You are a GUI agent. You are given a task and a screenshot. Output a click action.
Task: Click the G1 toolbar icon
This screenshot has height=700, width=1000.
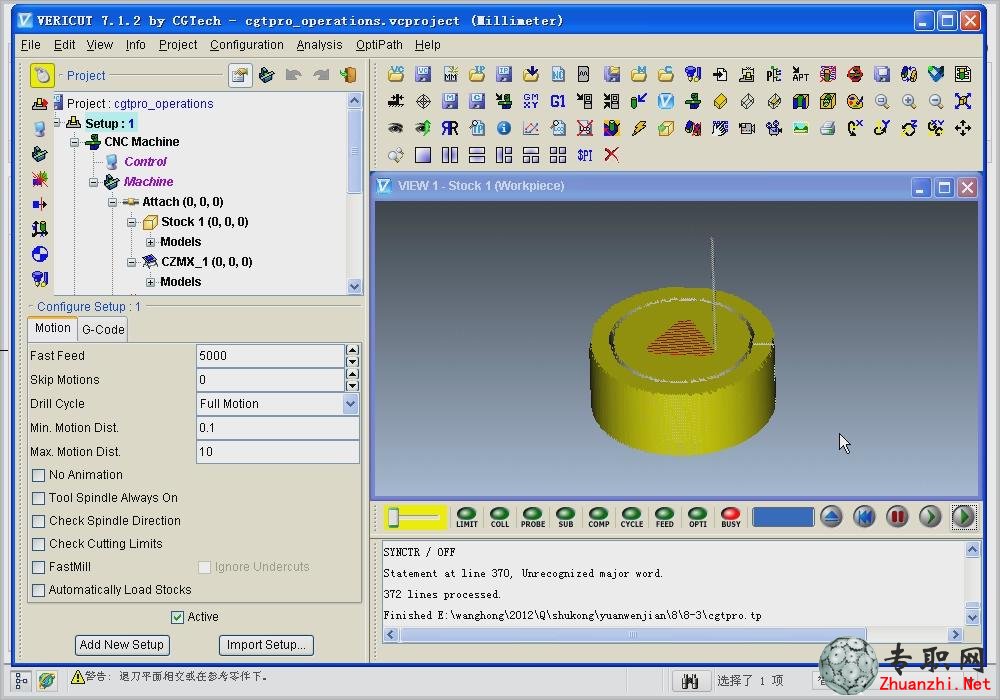point(557,101)
